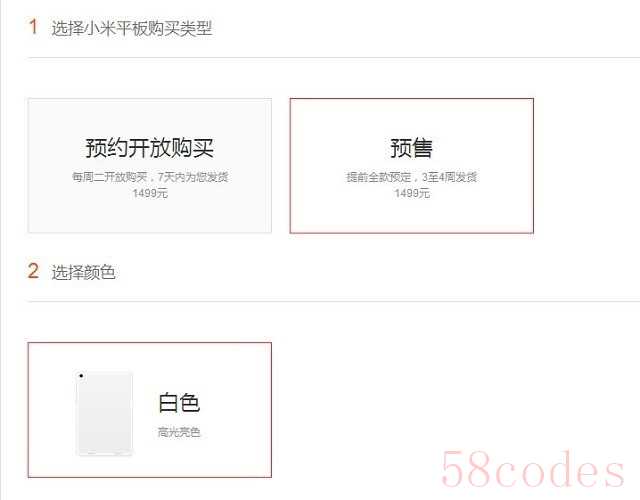The height and width of the screenshot is (500, 640).
Task: Choose the 预售 pre-sale option card
Action: (x=411, y=165)
